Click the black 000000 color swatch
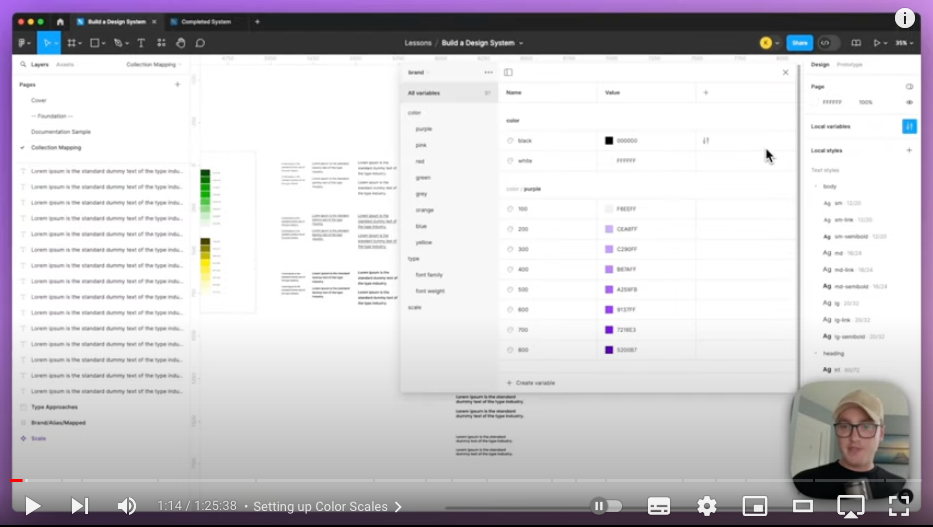Viewport: 933px width, 527px height. [609, 141]
